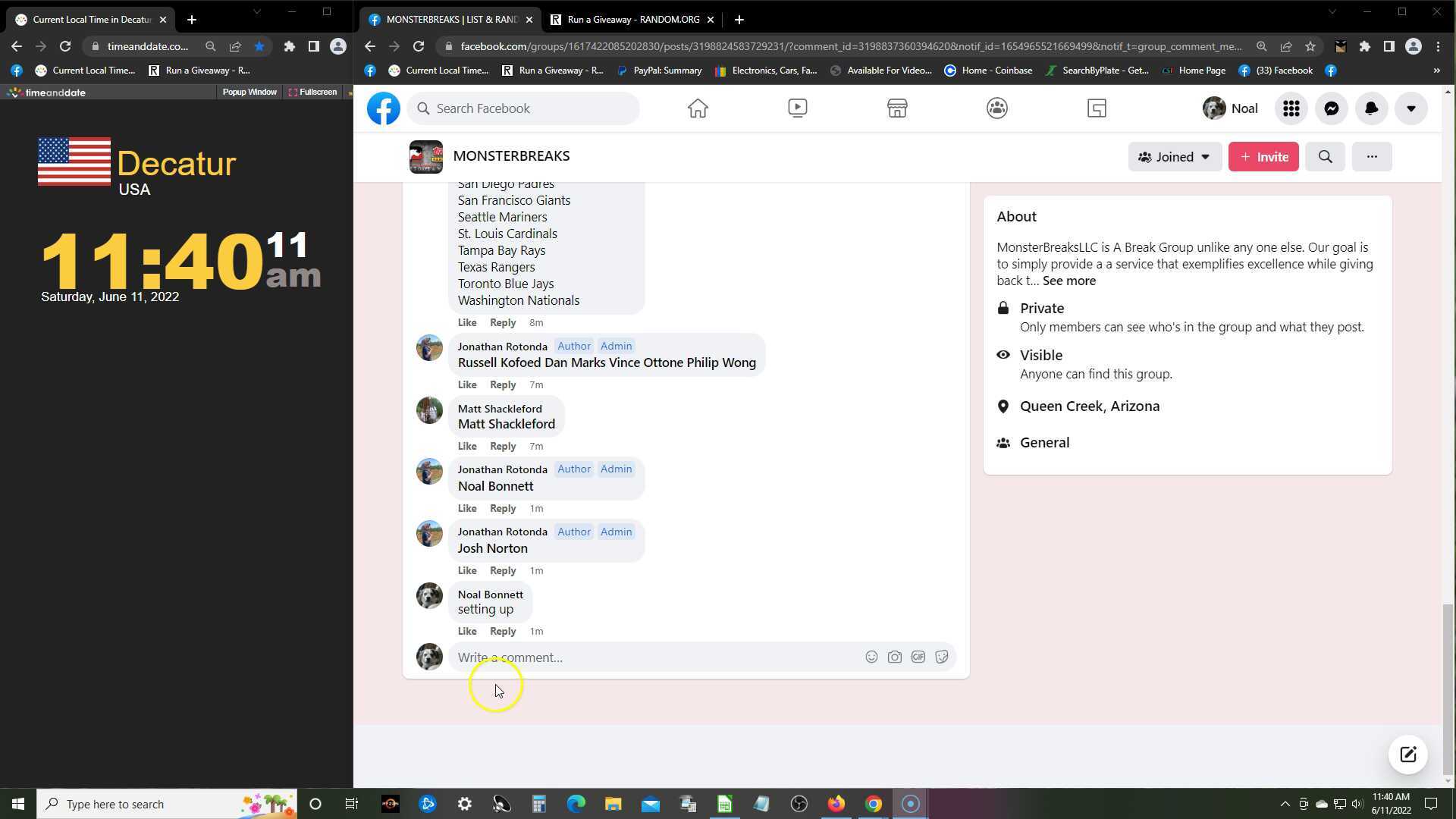This screenshot has width=1456, height=819.
Task: Expand See more in About
Action: (x=1068, y=281)
